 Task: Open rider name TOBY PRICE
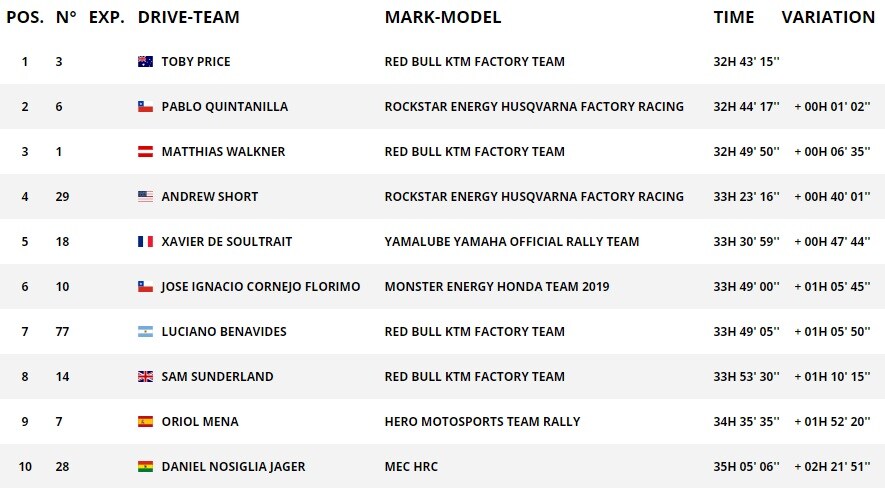(x=196, y=61)
